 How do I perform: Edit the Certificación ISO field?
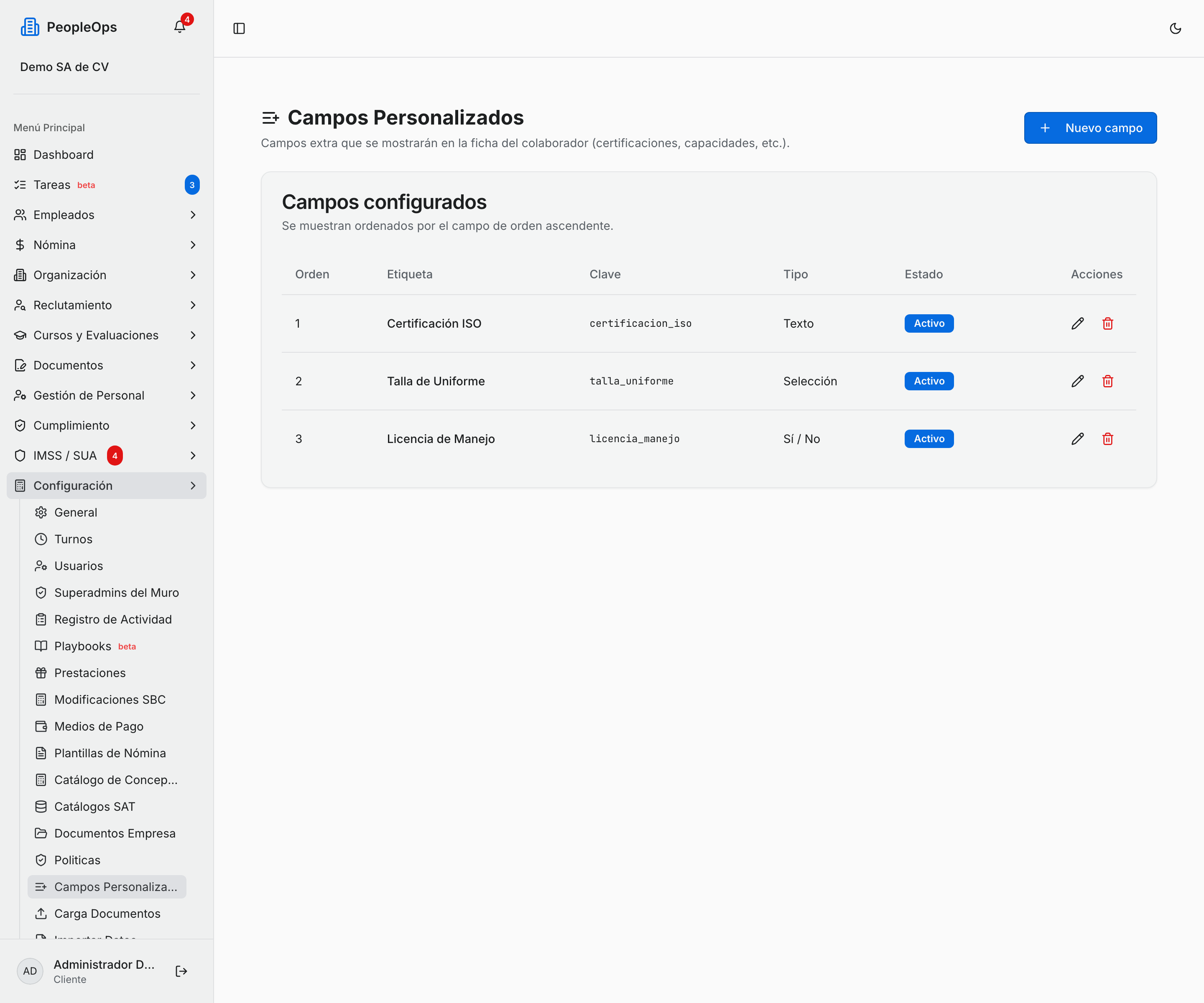1077,324
